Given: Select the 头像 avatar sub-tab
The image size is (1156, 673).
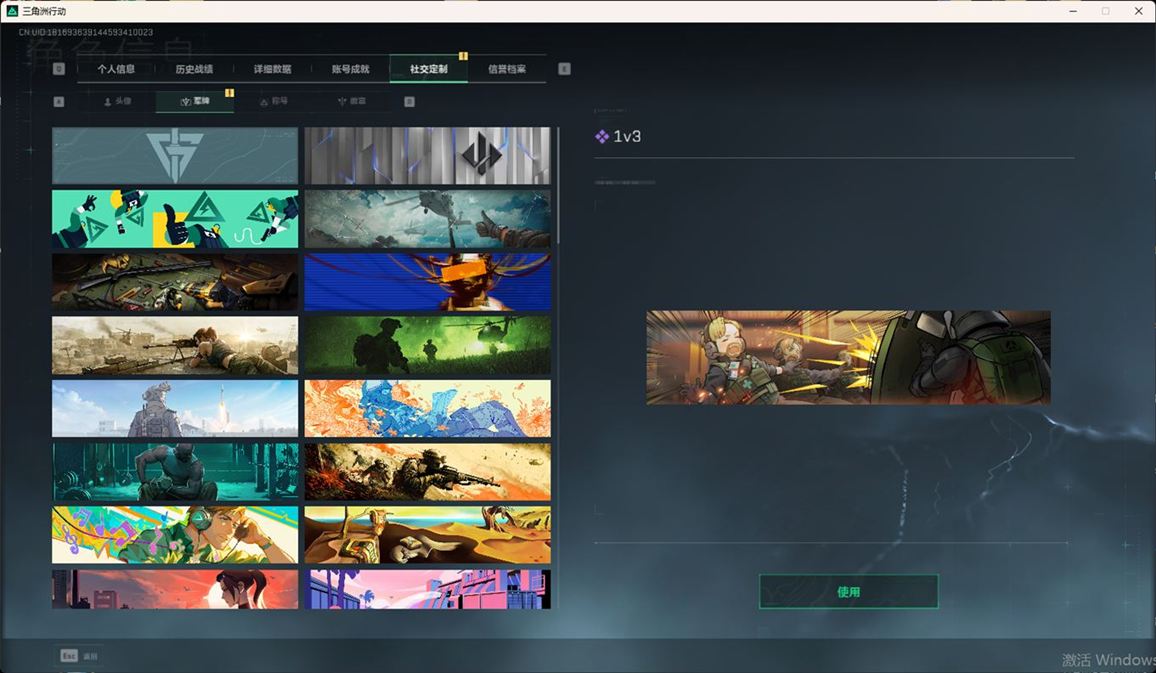Looking at the screenshot, I should point(117,101).
